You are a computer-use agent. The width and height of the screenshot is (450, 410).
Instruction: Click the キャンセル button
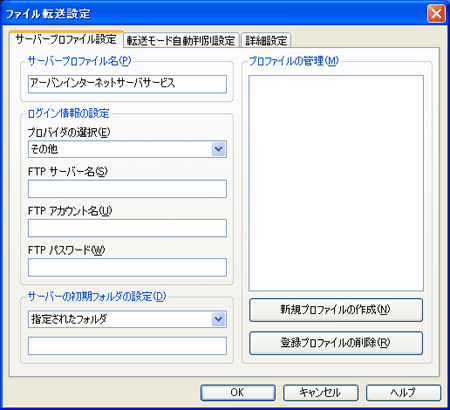pos(321,393)
